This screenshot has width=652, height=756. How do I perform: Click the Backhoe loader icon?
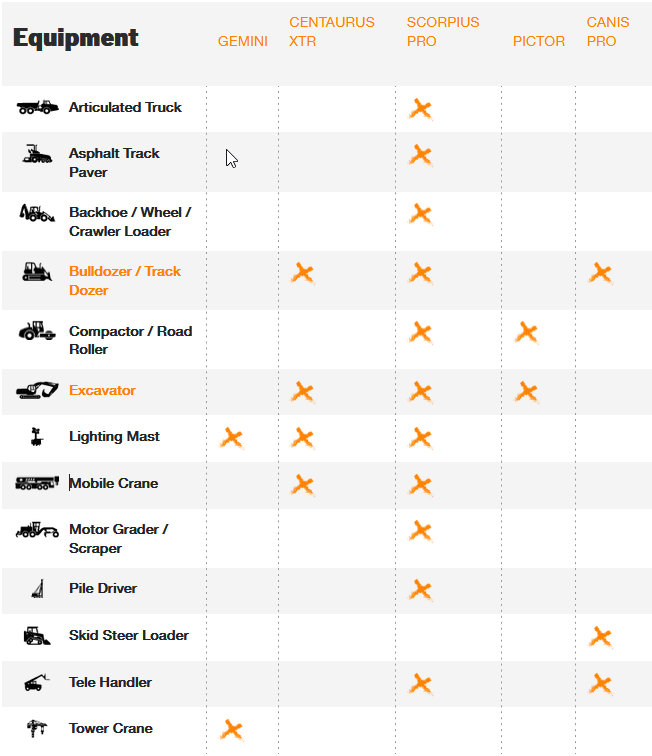pyautogui.click(x=37, y=213)
